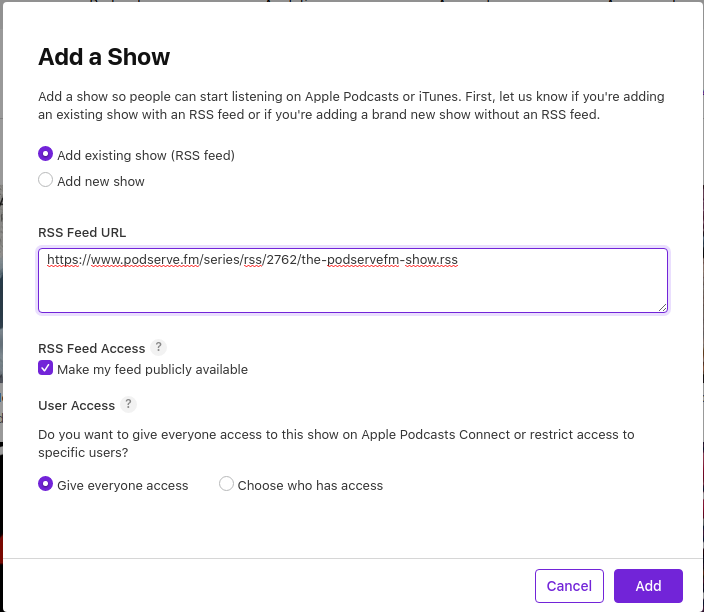The width and height of the screenshot is (704, 612).
Task: Click the 'Give everyone access' label text
Action: tap(123, 486)
